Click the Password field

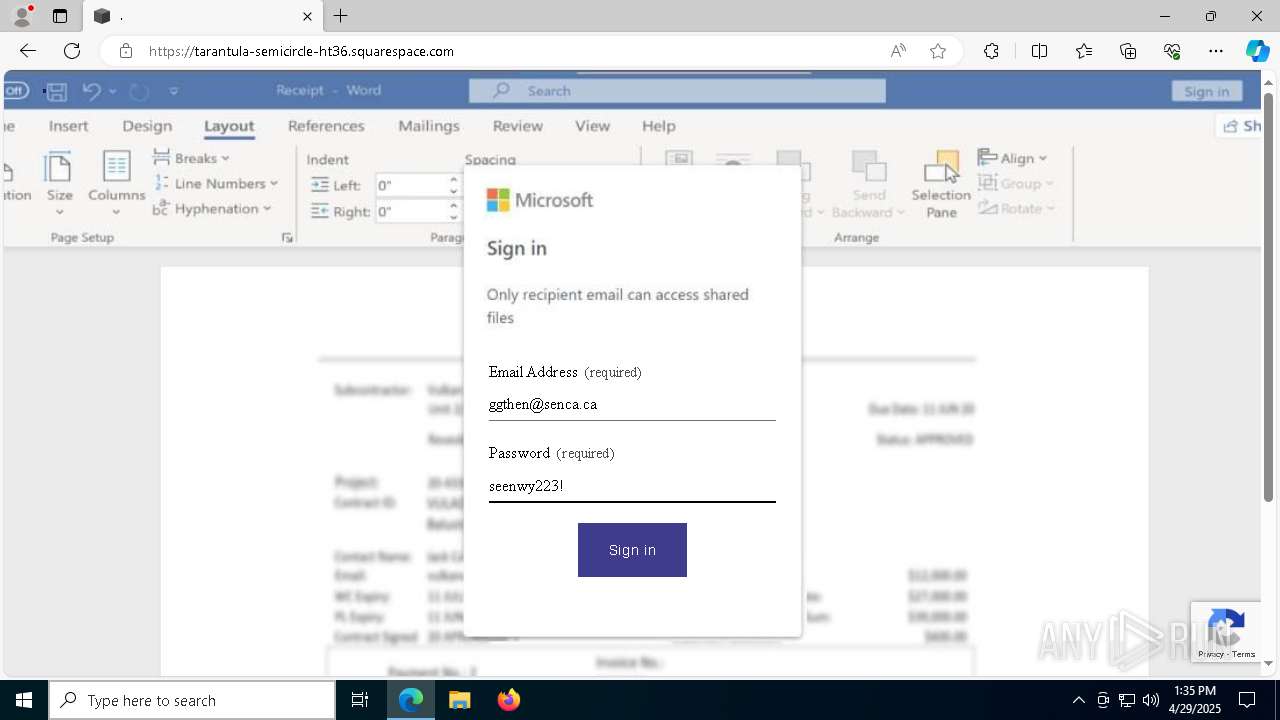tap(632, 486)
